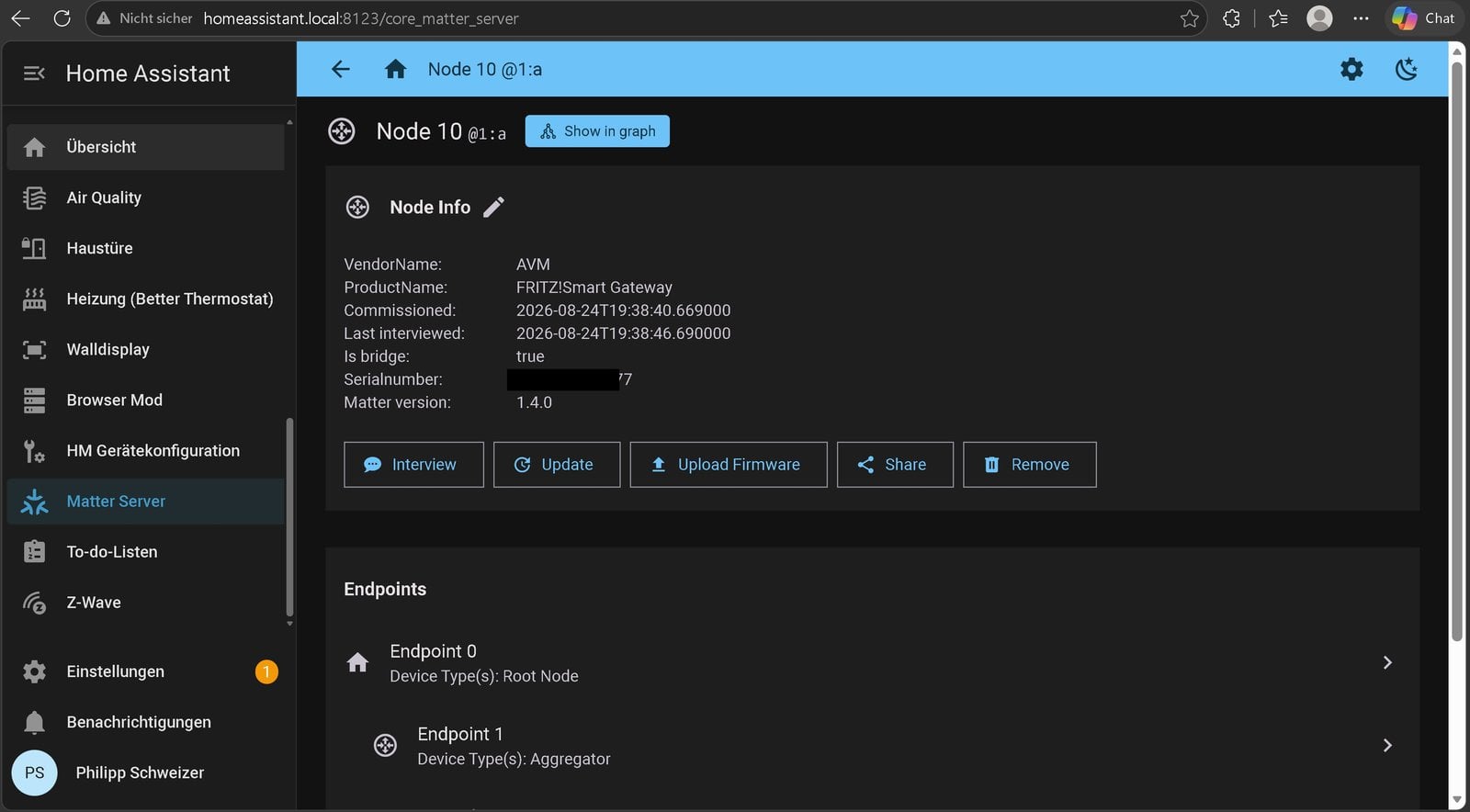Click the Endpoint 0 home icon
Viewport: 1470px width, 812px height.
(x=357, y=662)
